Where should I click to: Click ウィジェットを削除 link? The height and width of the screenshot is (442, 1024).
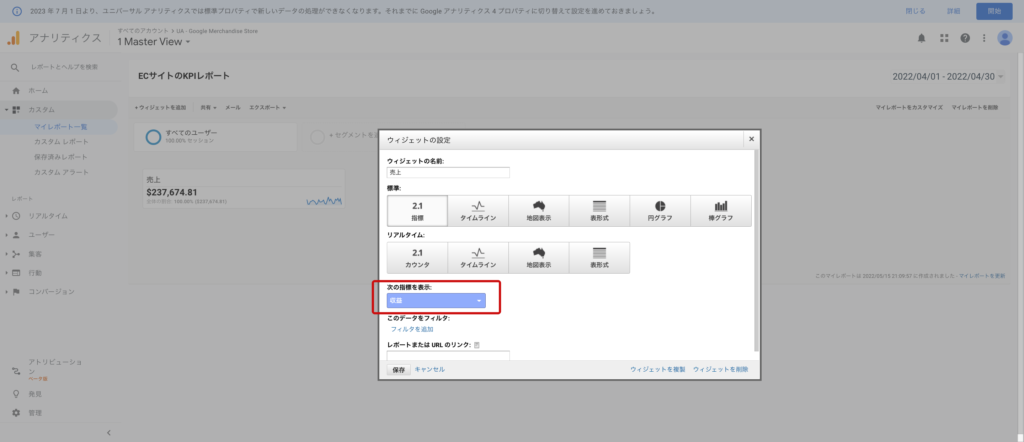point(720,370)
